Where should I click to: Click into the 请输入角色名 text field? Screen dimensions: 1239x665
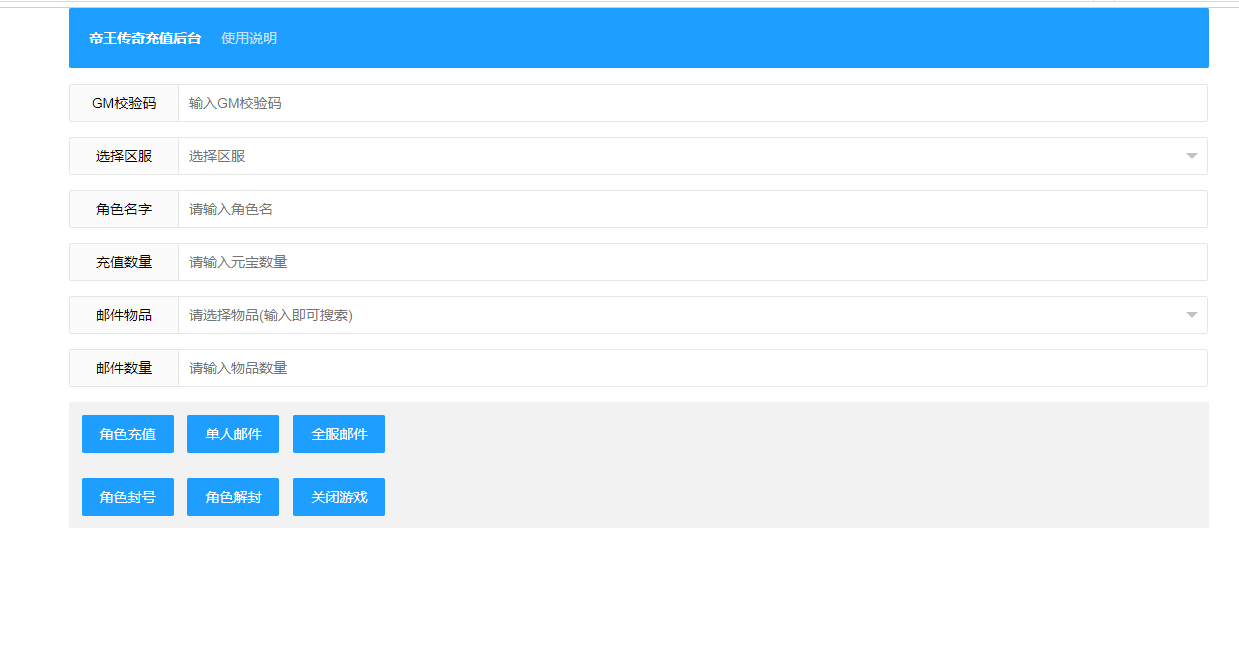pyautogui.click(x=692, y=209)
